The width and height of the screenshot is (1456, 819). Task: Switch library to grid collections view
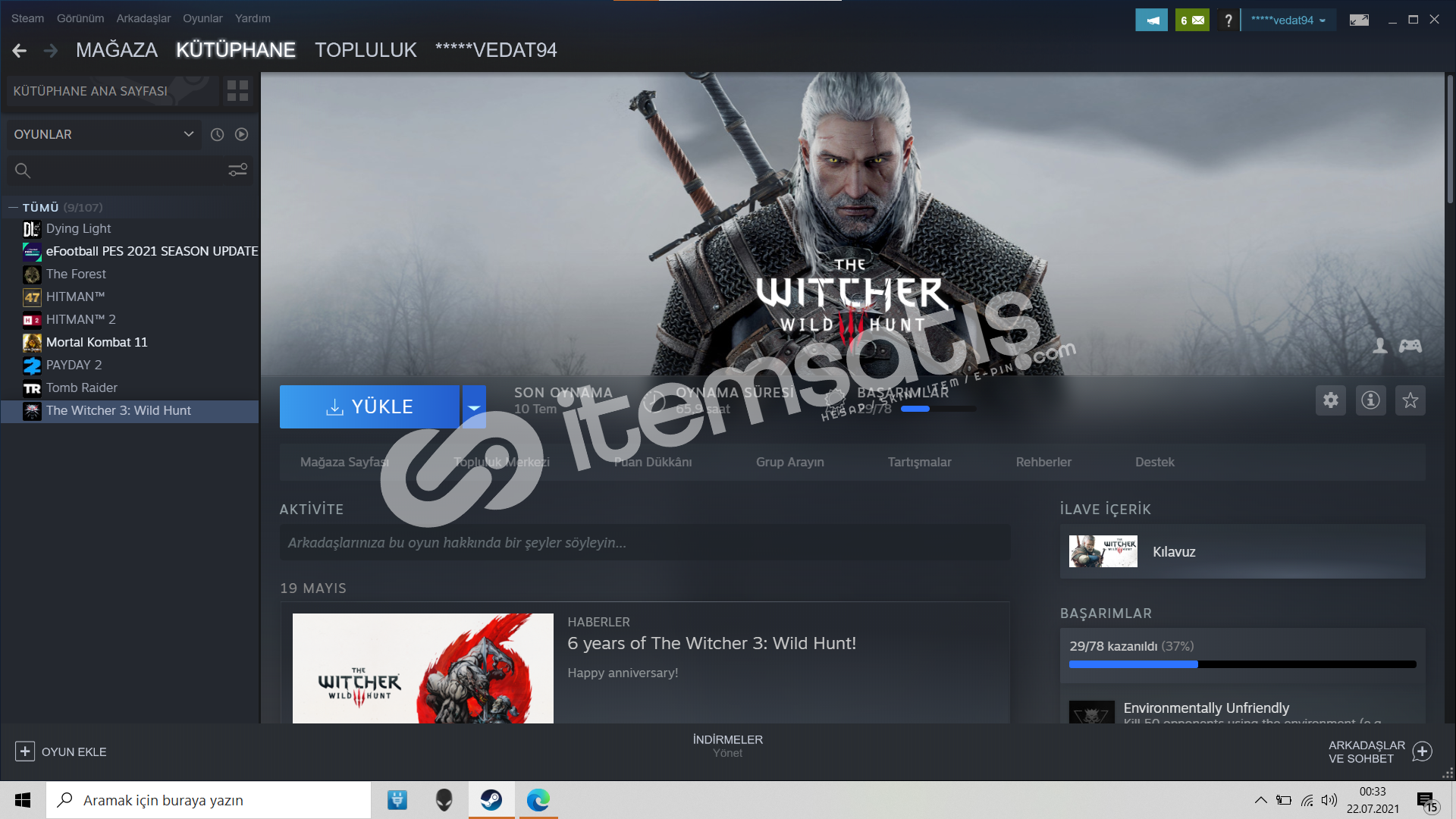[x=237, y=91]
